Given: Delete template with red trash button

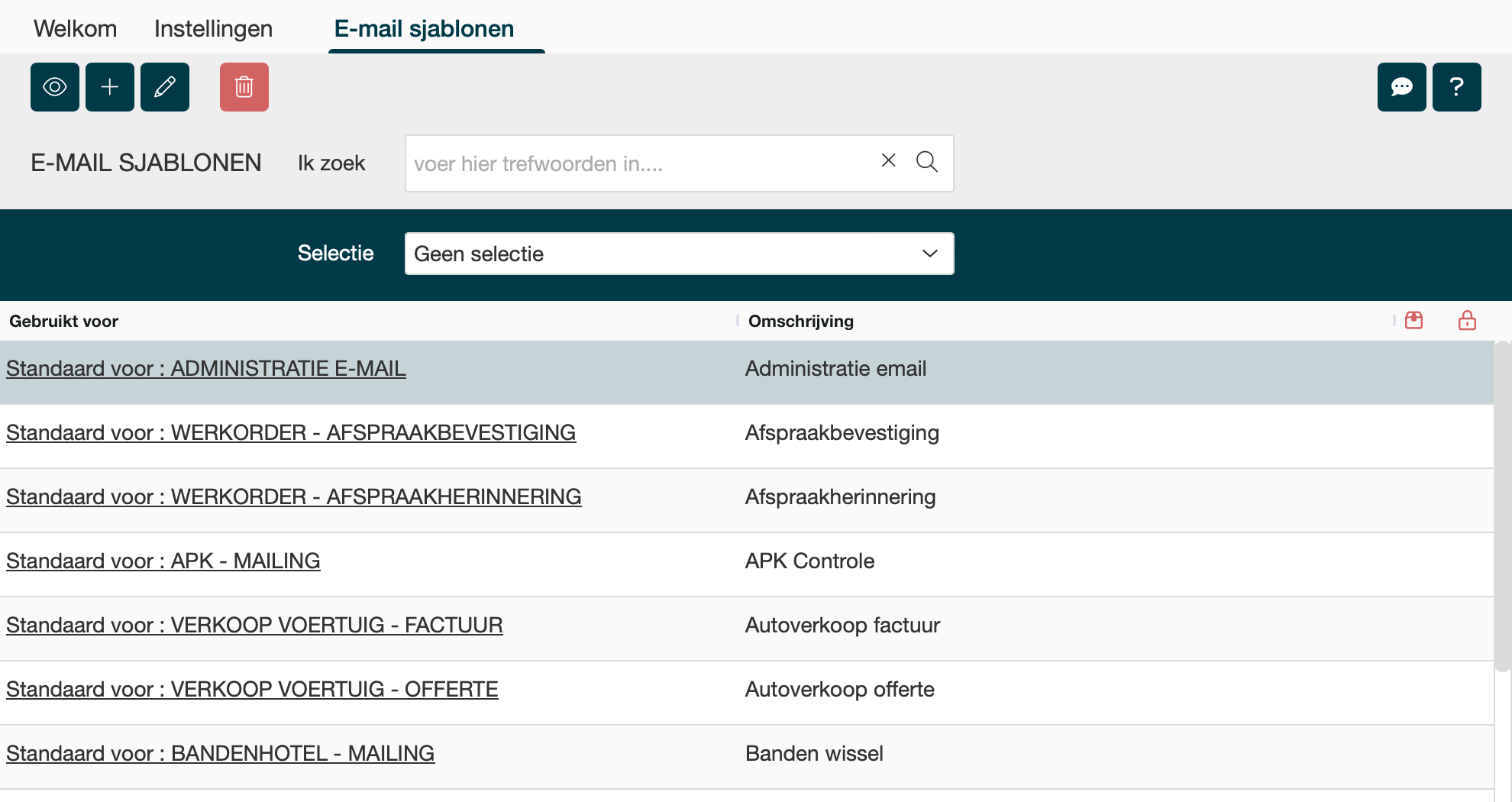Looking at the screenshot, I should click(244, 87).
